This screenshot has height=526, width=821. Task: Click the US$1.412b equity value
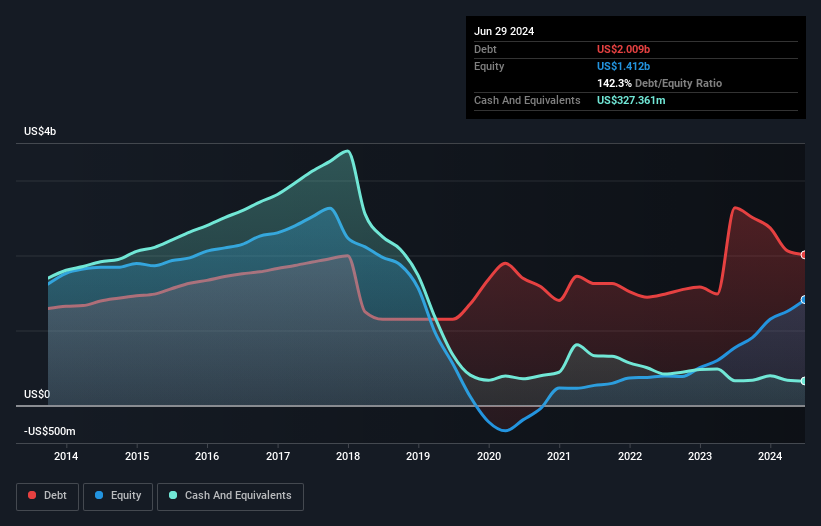[623, 66]
